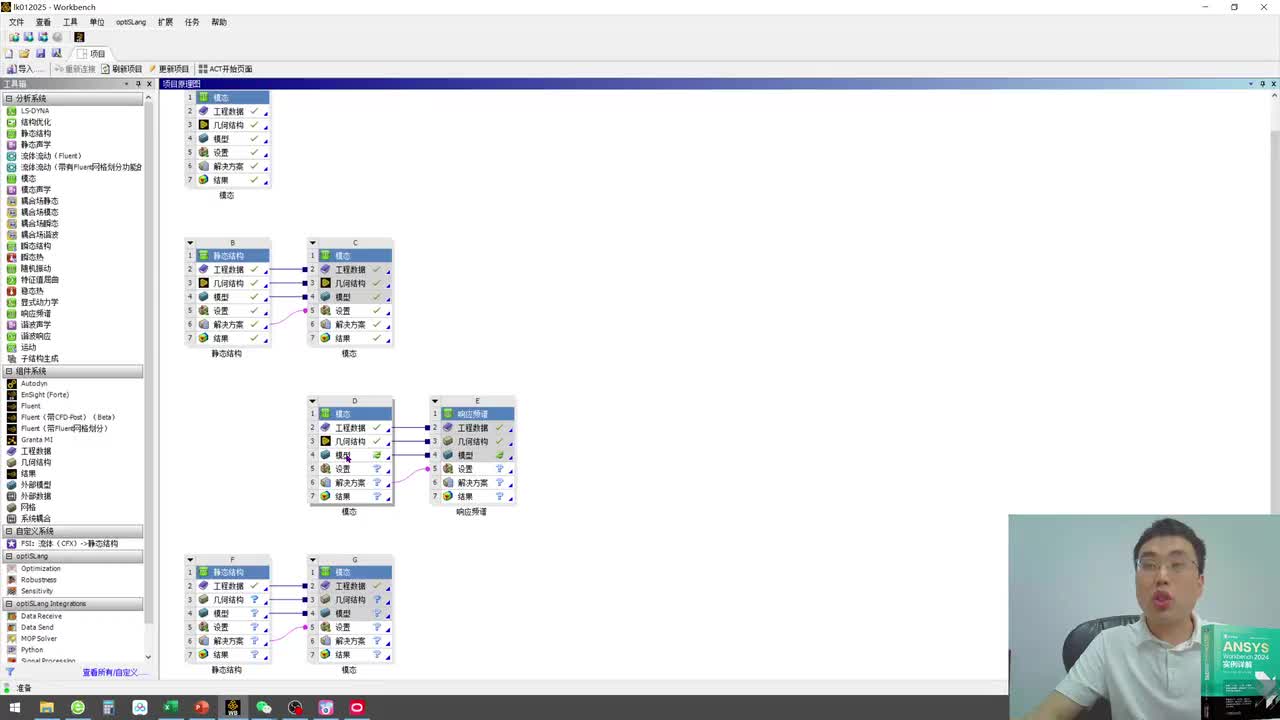Select 显式动力学 in the toolbox
1280x720 pixels.
click(39, 302)
